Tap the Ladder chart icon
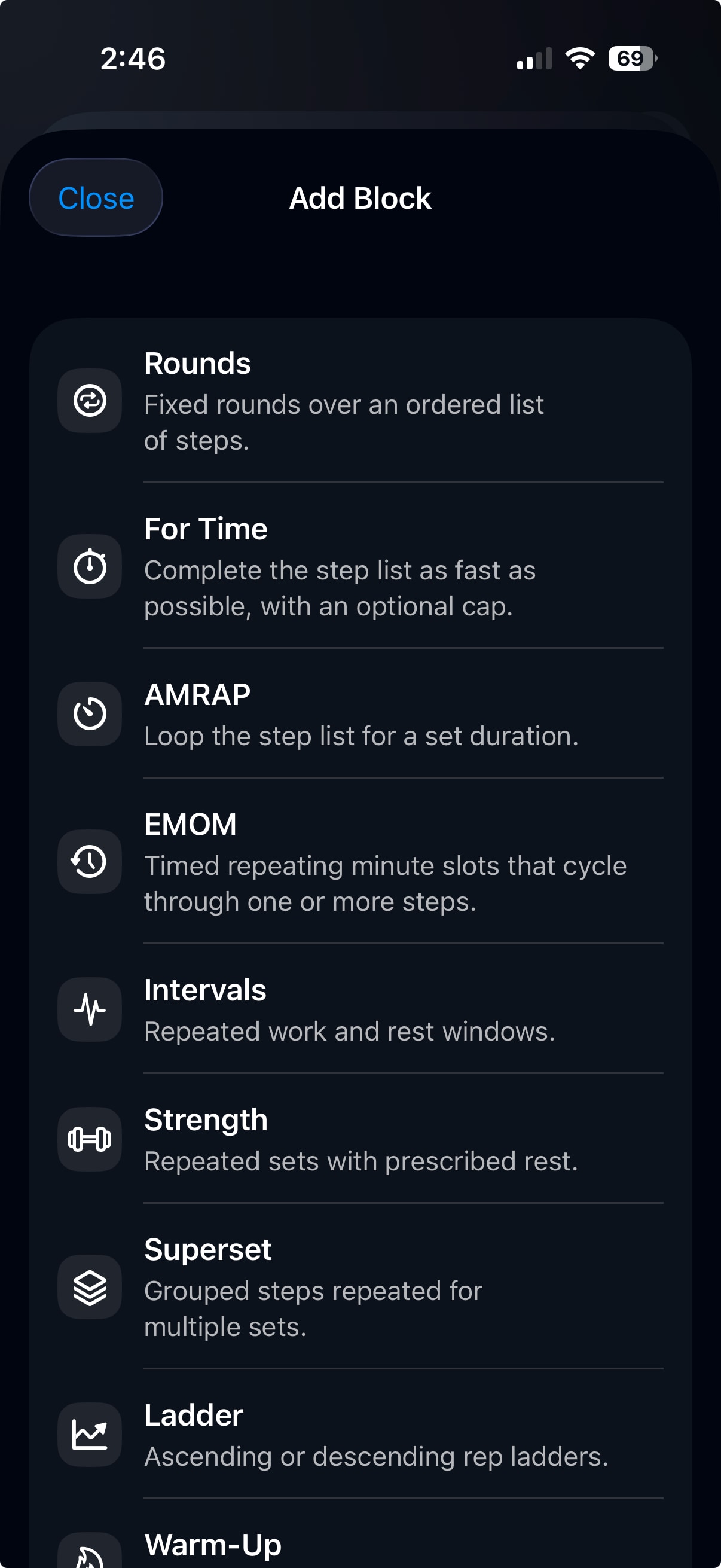This screenshot has height=1568, width=721. (x=90, y=1434)
